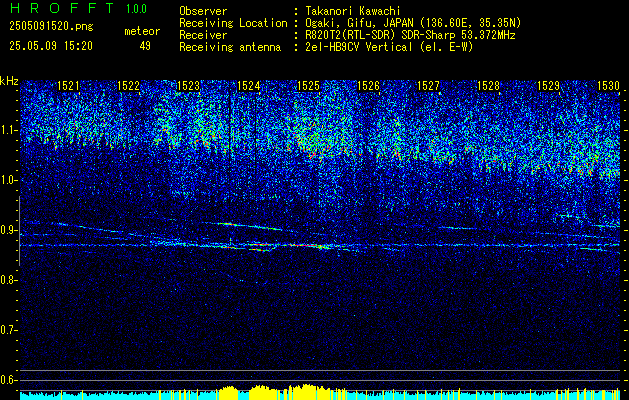Viewport: 629px width, 400px height.
Task: Click the 0.8 kHz axis label
Action: (9, 280)
